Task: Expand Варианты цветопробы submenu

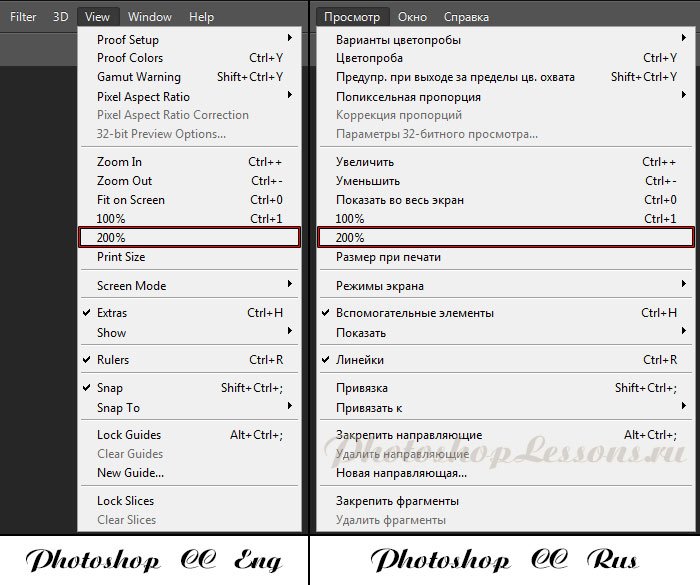Action: (506, 39)
